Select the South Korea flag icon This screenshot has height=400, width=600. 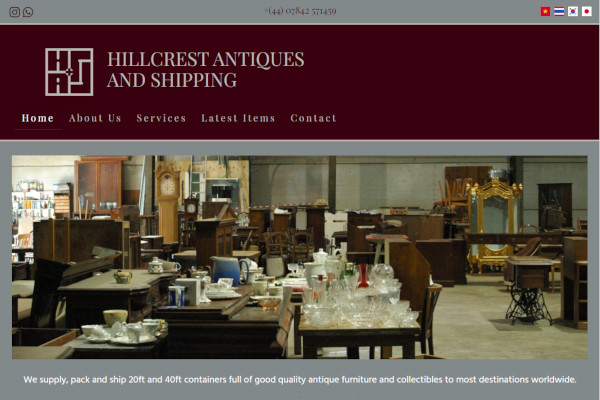tap(573, 11)
